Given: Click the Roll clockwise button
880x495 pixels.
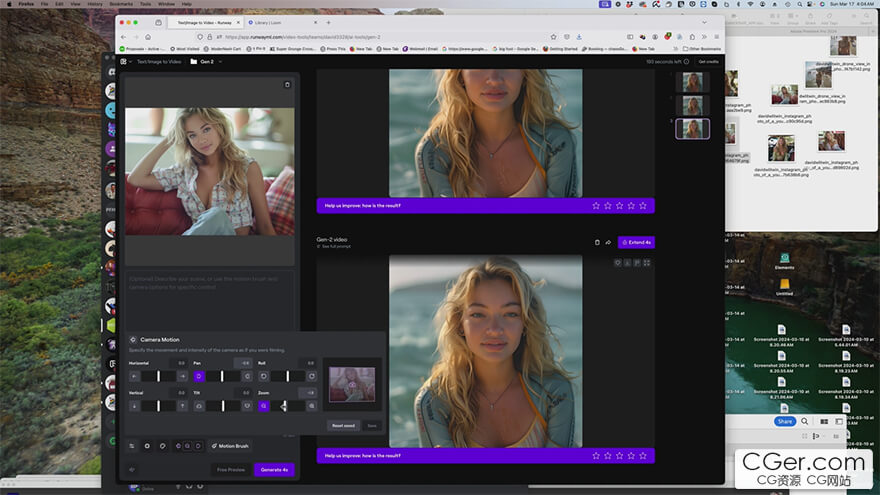Looking at the screenshot, I should coord(311,376).
